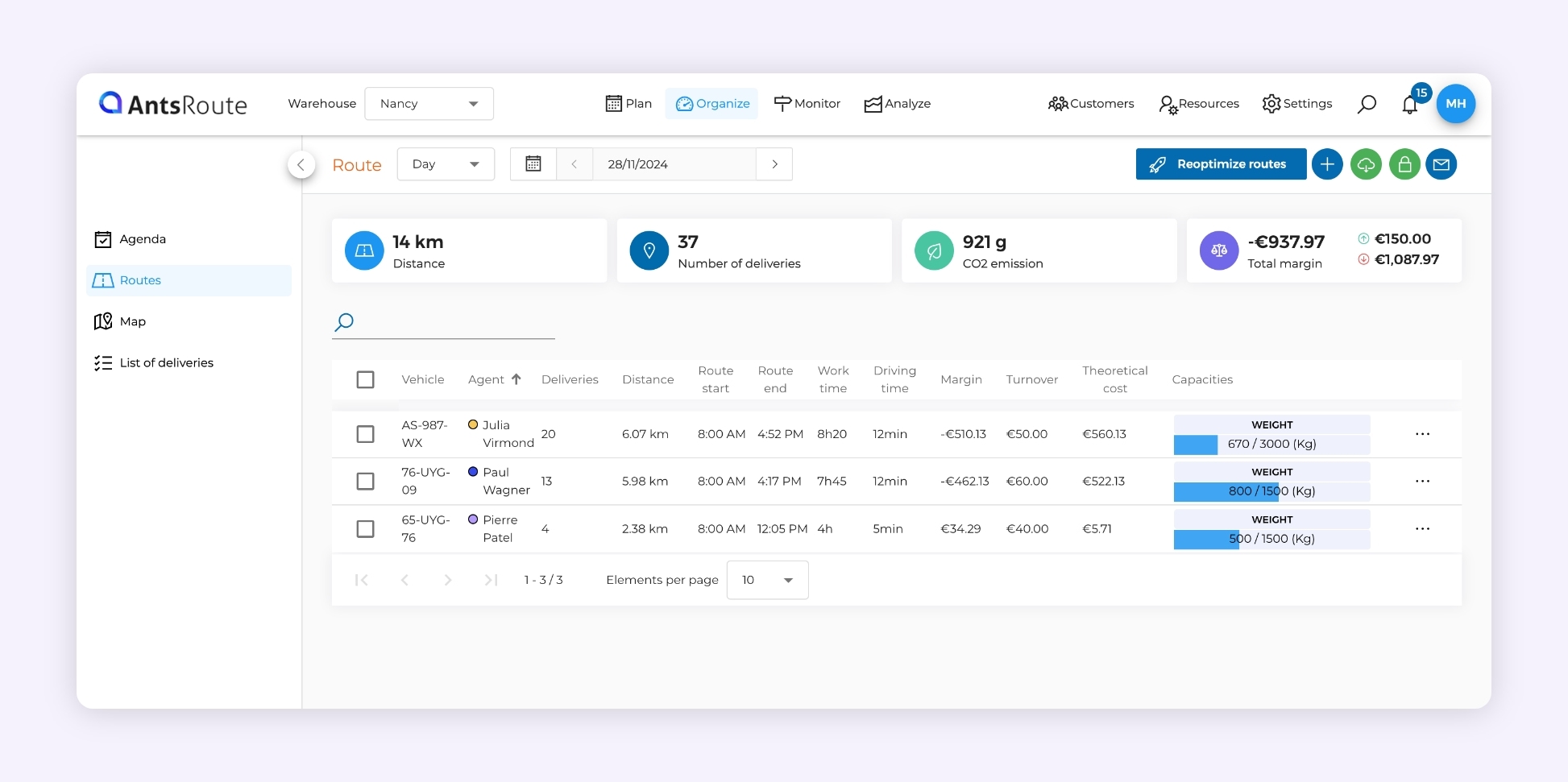Click the blue envelope mail icon
1568x782 pixels.
[1441, 164]
